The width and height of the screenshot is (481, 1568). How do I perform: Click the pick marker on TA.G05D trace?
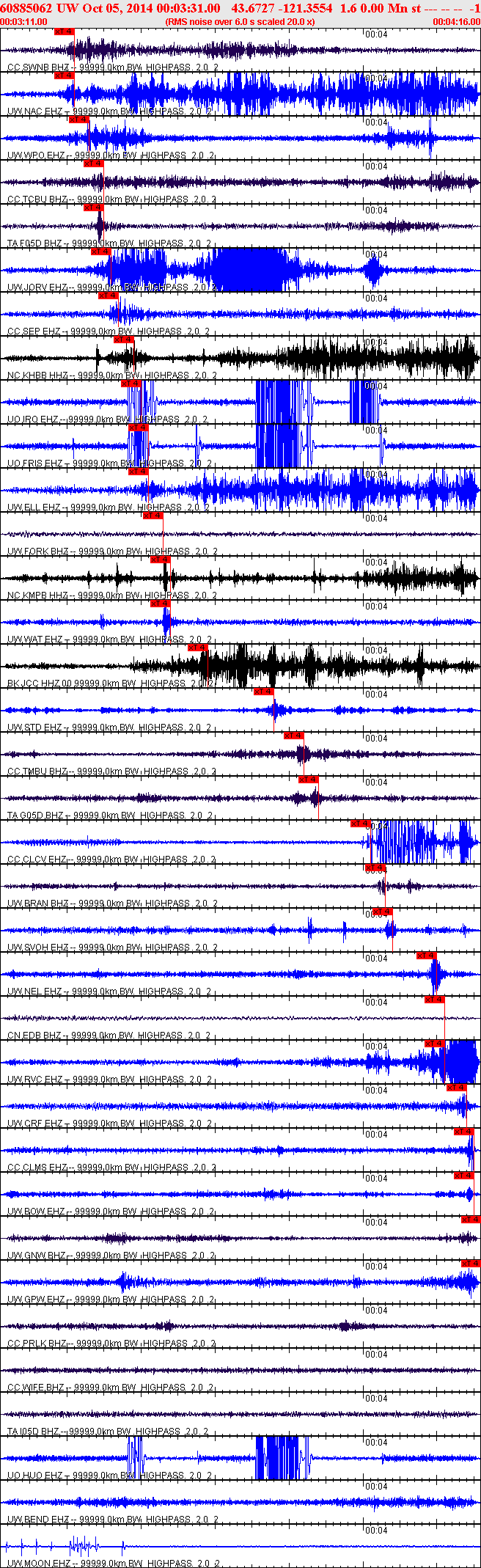309,780
